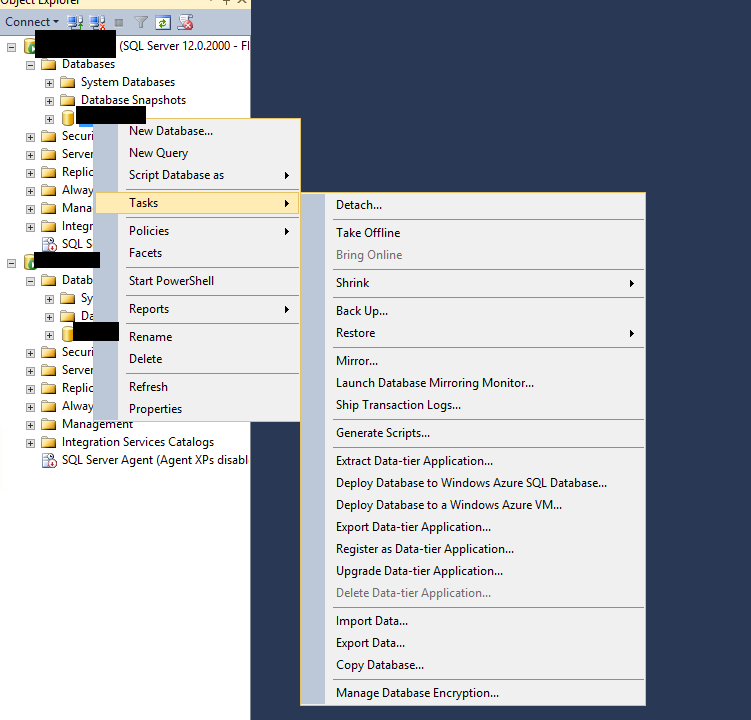The width and height of the screenshot is (751, 720).
Task: Open database Properties from context menu
Action: tap(197, 409)
